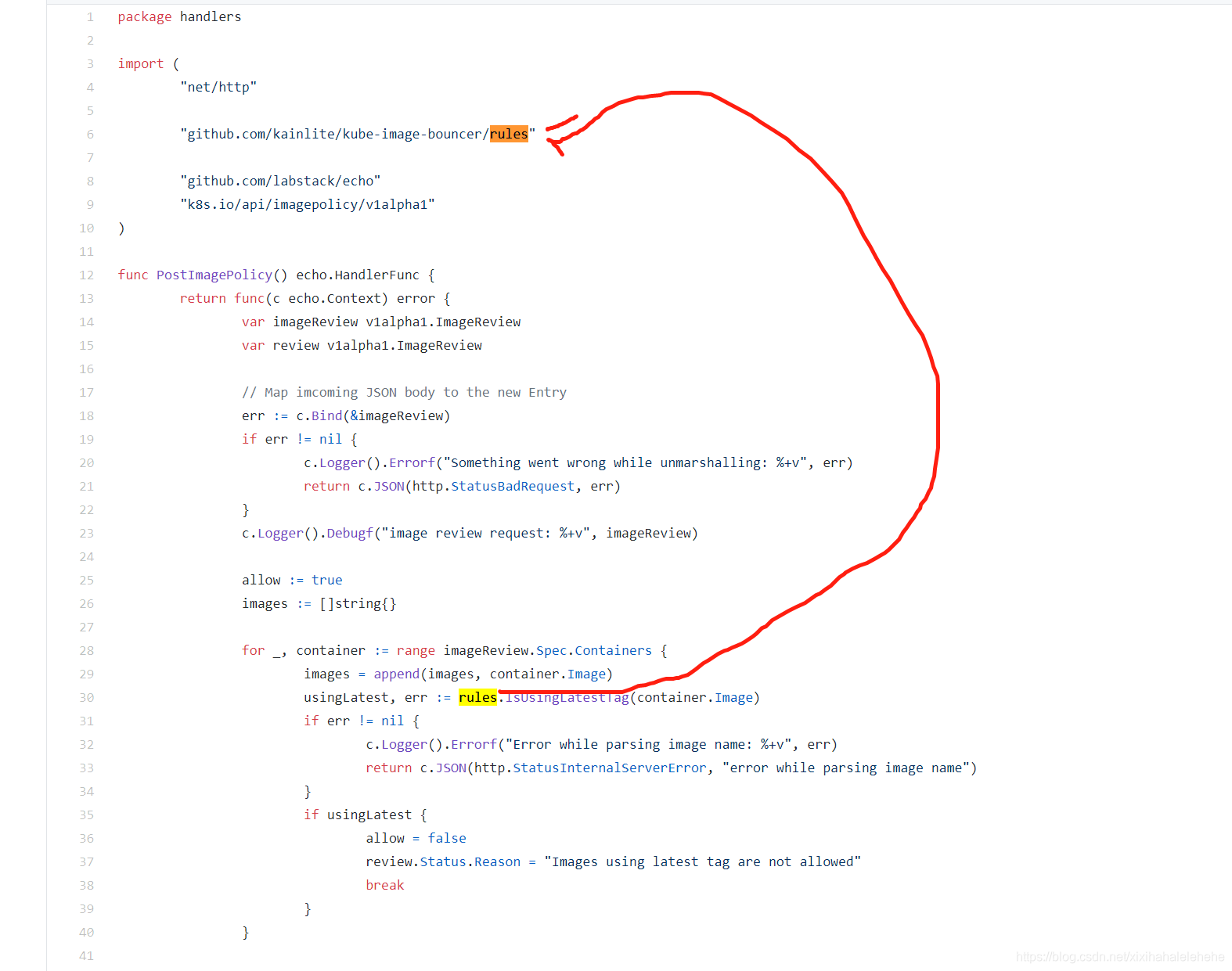Click StatusInternalServerError on line 33
Viewport: 1232px width, 971px height.
click(610, 768)
